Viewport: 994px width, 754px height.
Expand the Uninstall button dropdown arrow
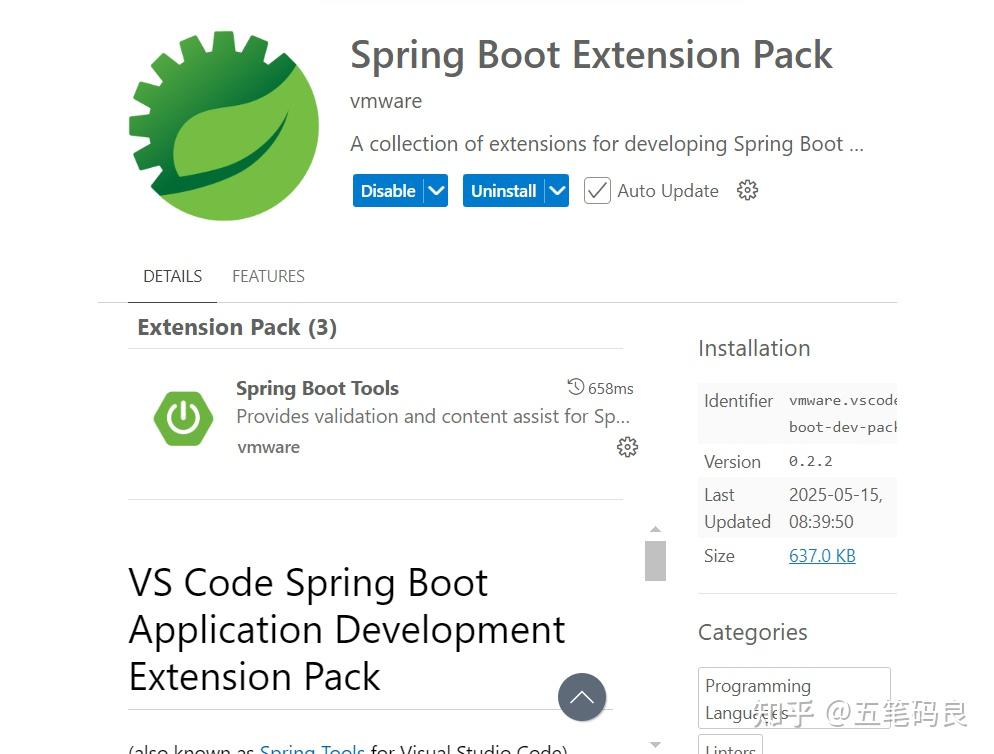click(557, 191)
